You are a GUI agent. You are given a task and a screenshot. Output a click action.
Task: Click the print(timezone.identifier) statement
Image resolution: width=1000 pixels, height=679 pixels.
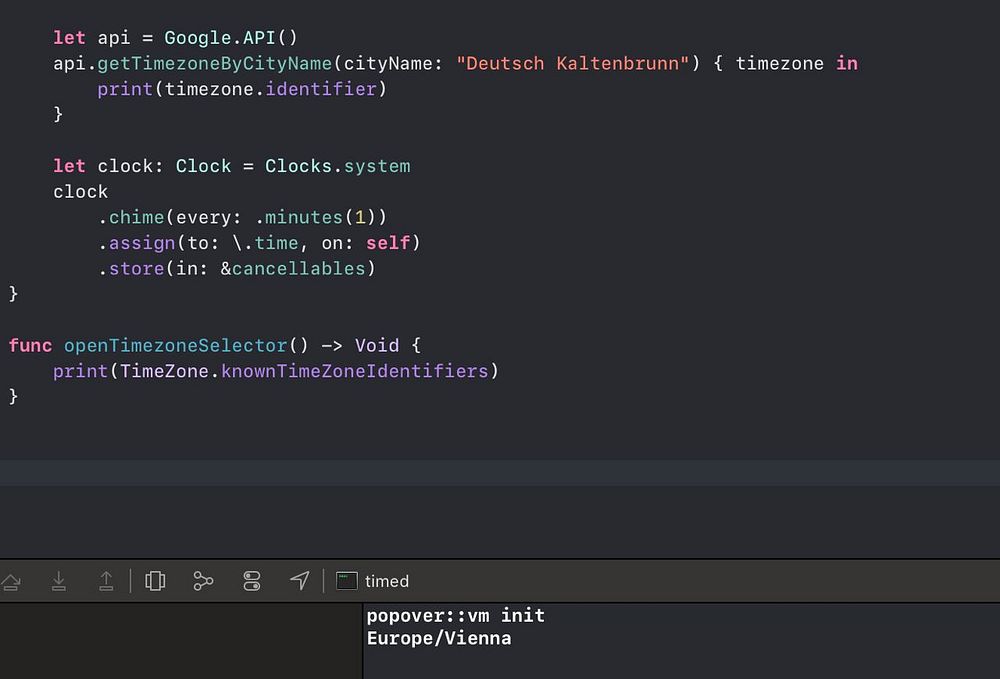coord(242,89)
